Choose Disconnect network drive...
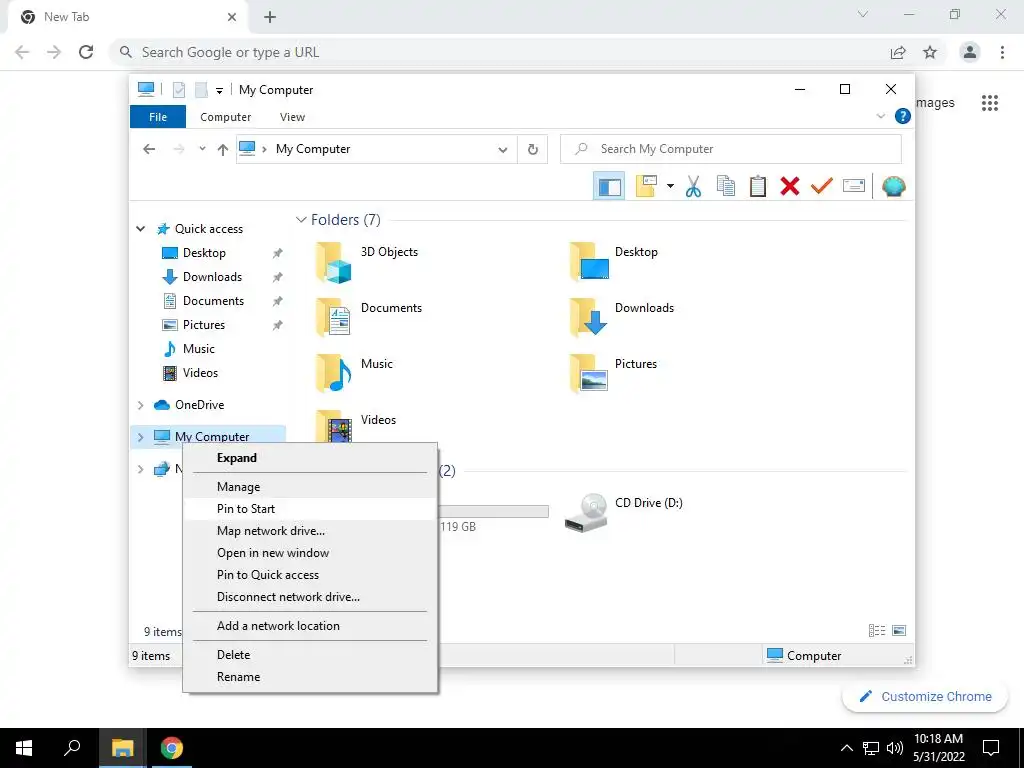Image resolution: width=1024 pixels, height=768 pixels. click(x=310, y=597)
